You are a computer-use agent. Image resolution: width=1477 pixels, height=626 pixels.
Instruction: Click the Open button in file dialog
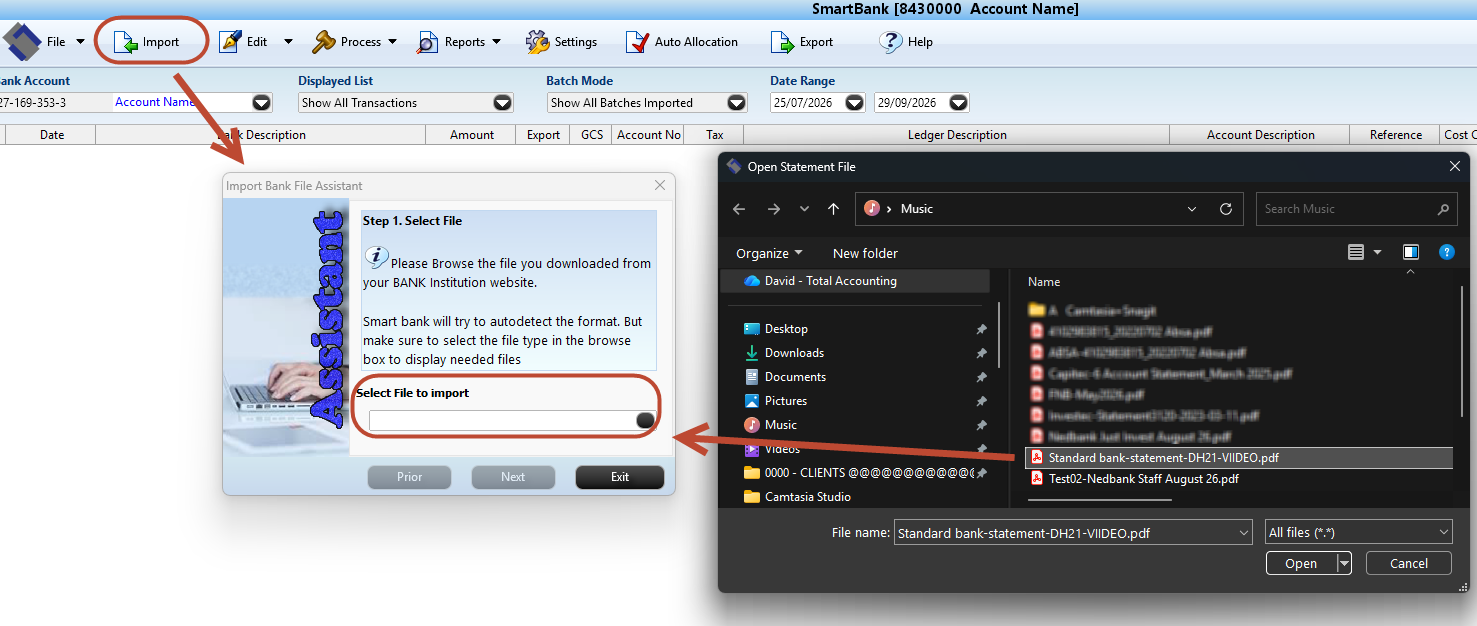1300,563
